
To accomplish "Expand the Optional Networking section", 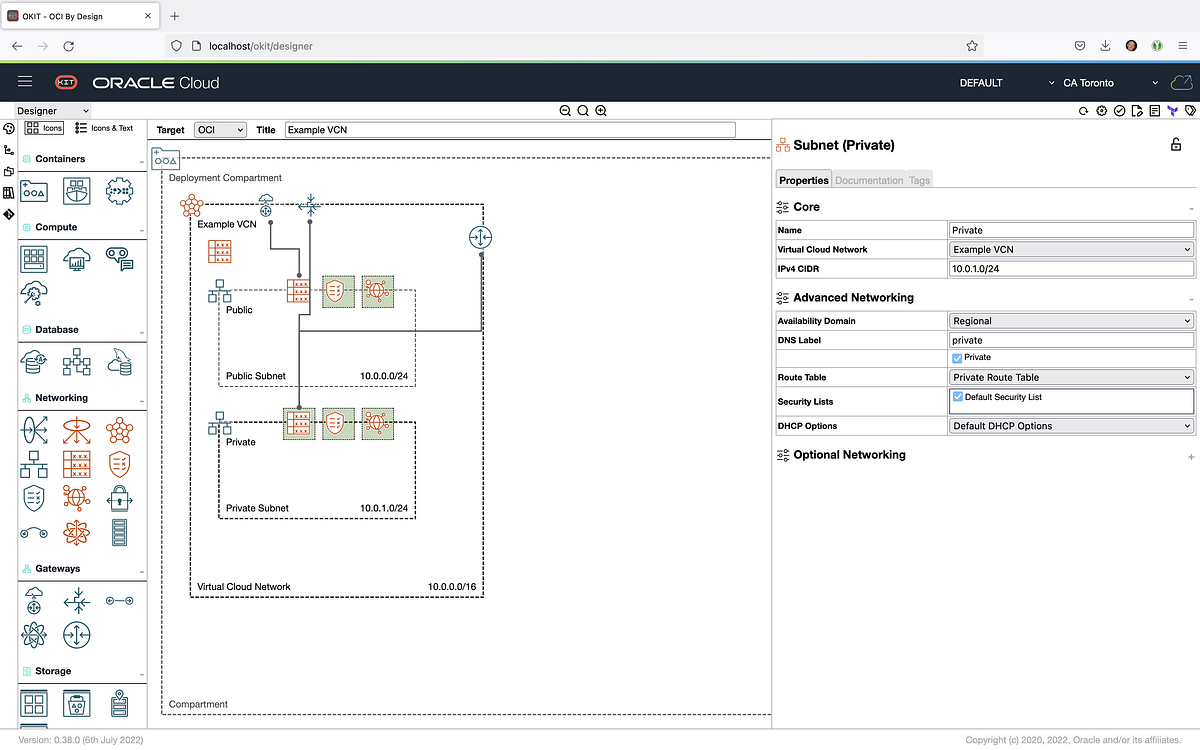I will click(x=1190, y=455).
